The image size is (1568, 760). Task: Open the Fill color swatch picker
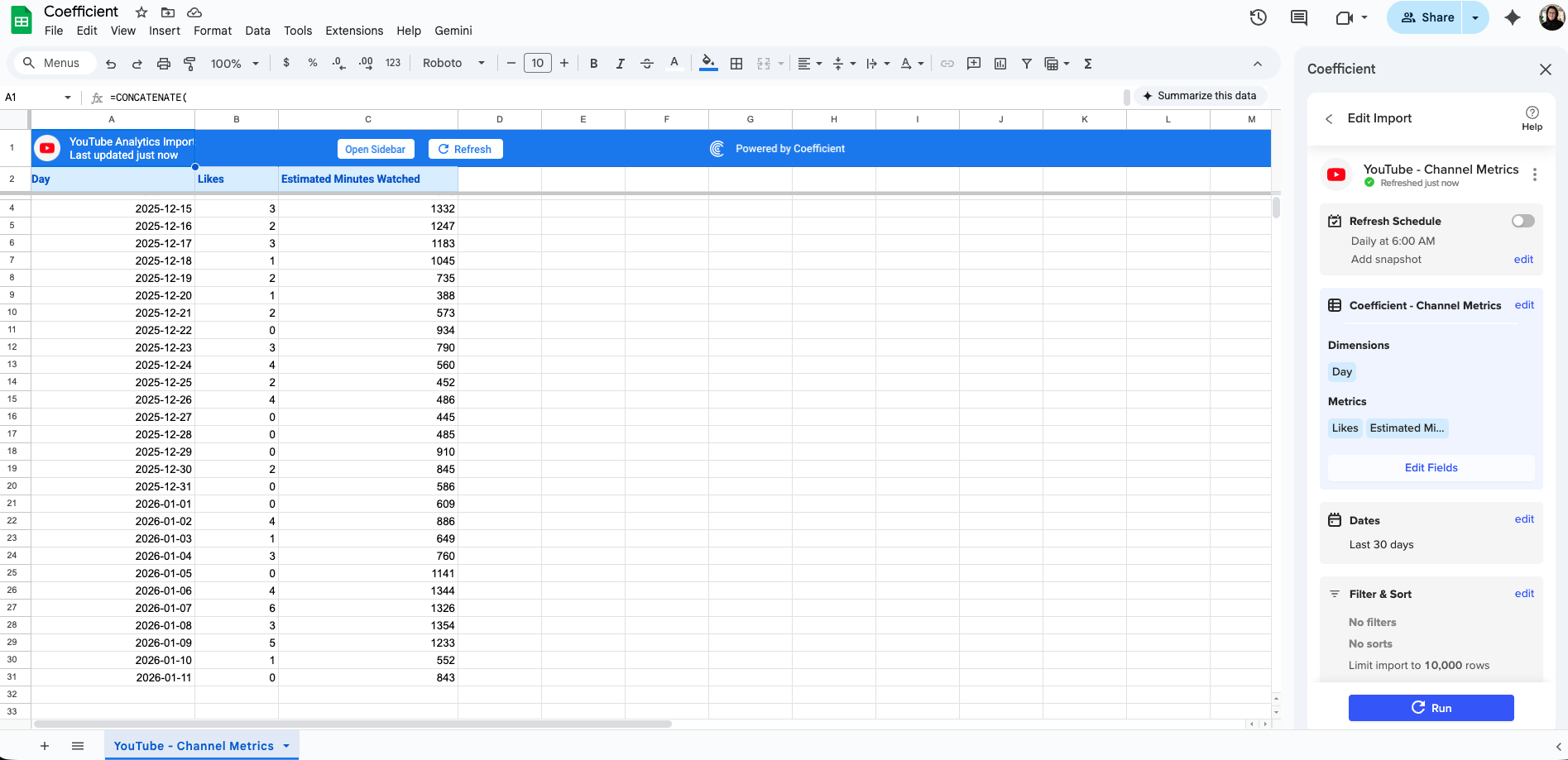tap(708, 63)
